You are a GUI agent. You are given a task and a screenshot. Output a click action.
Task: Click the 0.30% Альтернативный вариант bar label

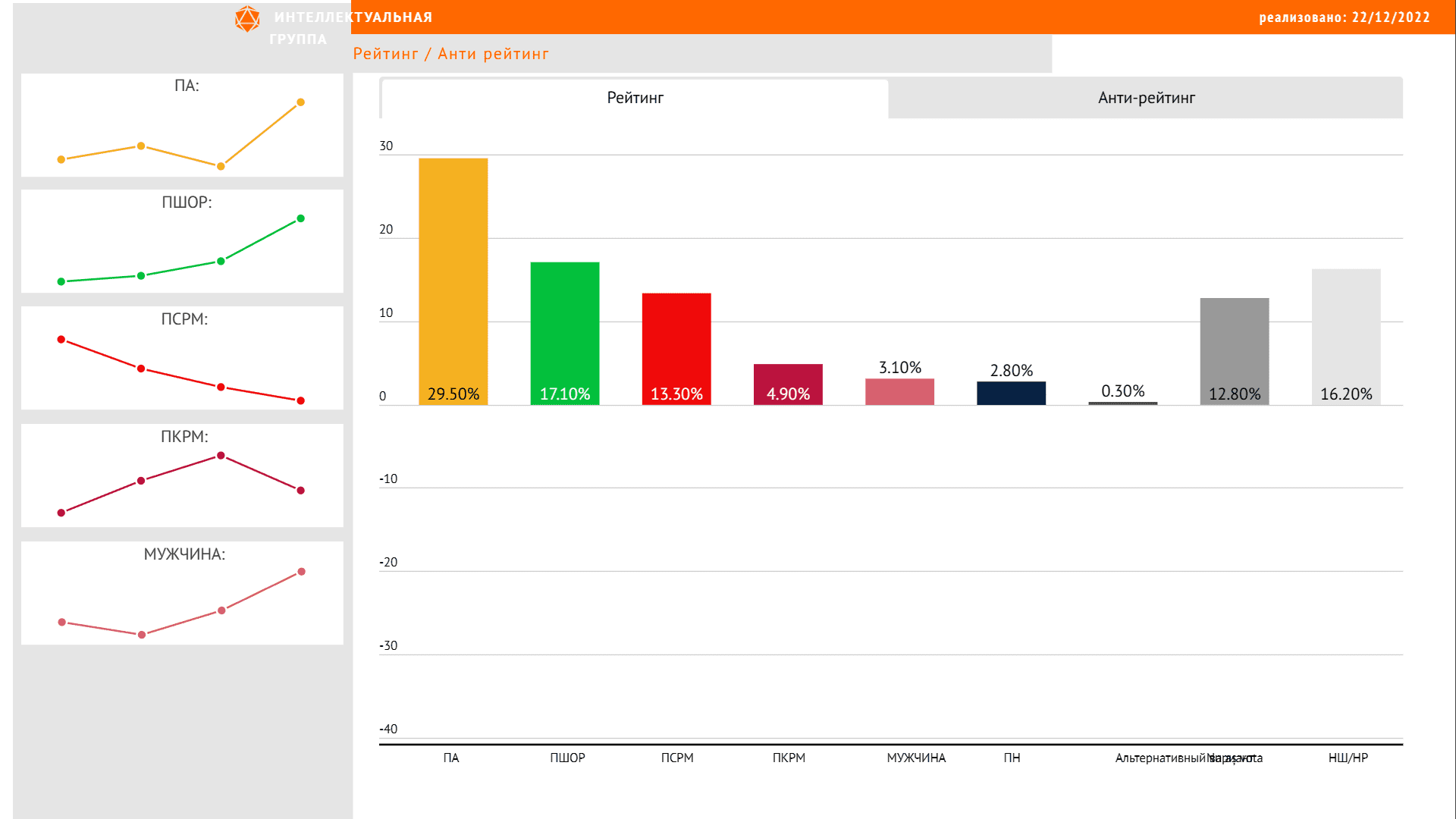point(1122,391)
